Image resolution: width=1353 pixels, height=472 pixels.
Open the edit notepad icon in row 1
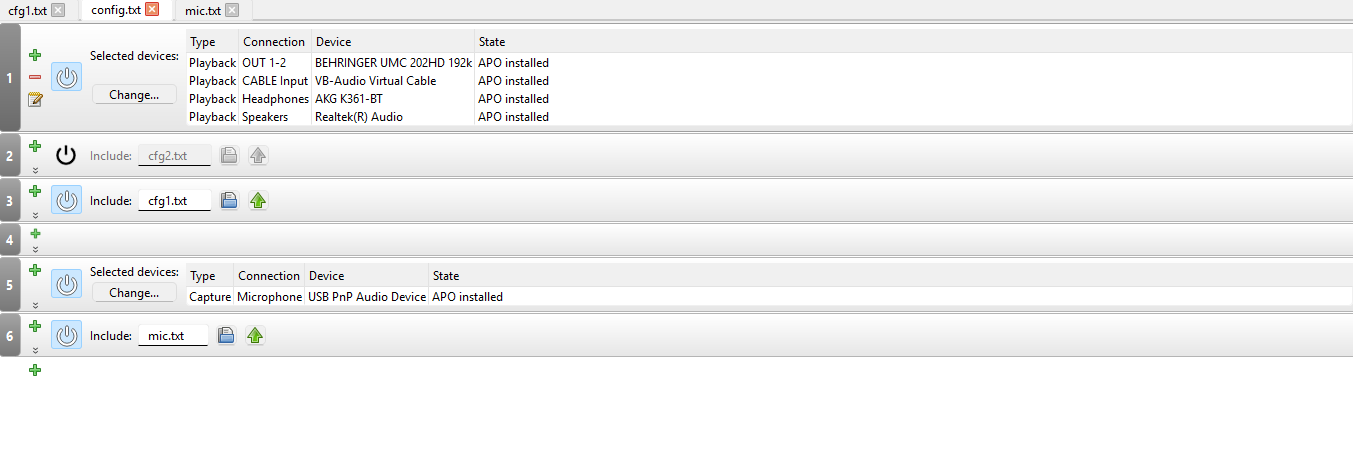click(x=35, y=99)
